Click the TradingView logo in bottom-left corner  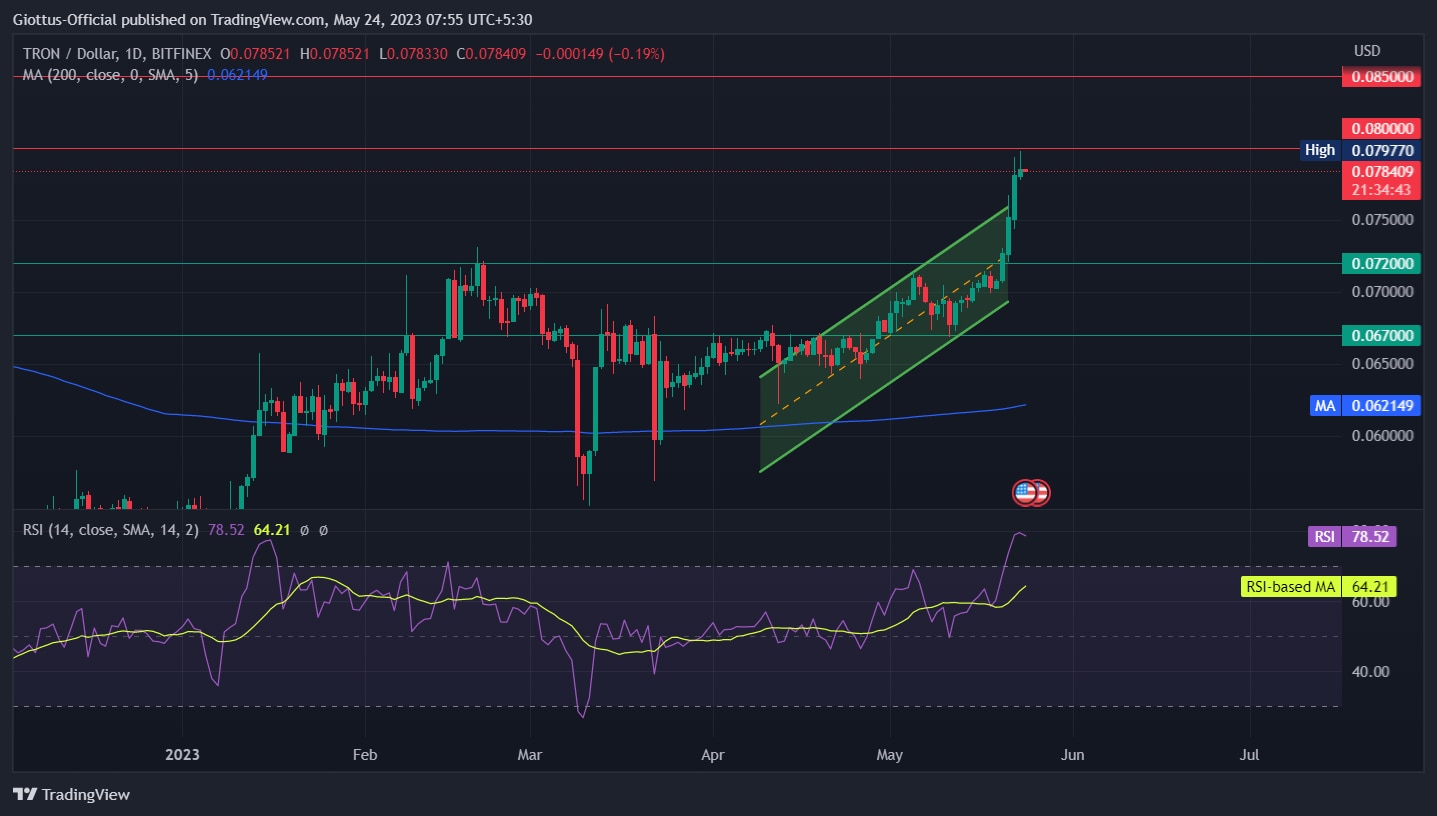pyautogui.click(x=72, y=795)
